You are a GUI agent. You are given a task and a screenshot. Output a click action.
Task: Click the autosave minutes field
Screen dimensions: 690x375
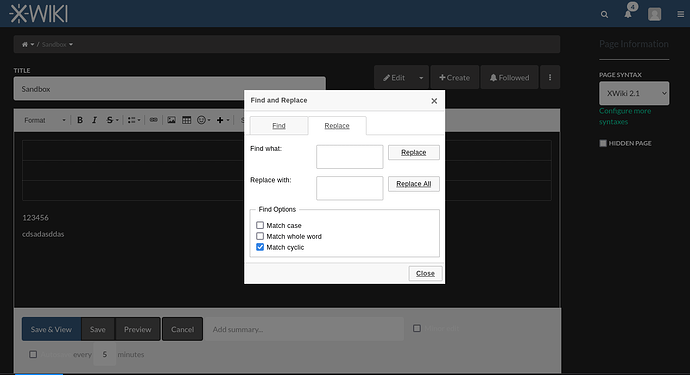[x=105, y=354]
